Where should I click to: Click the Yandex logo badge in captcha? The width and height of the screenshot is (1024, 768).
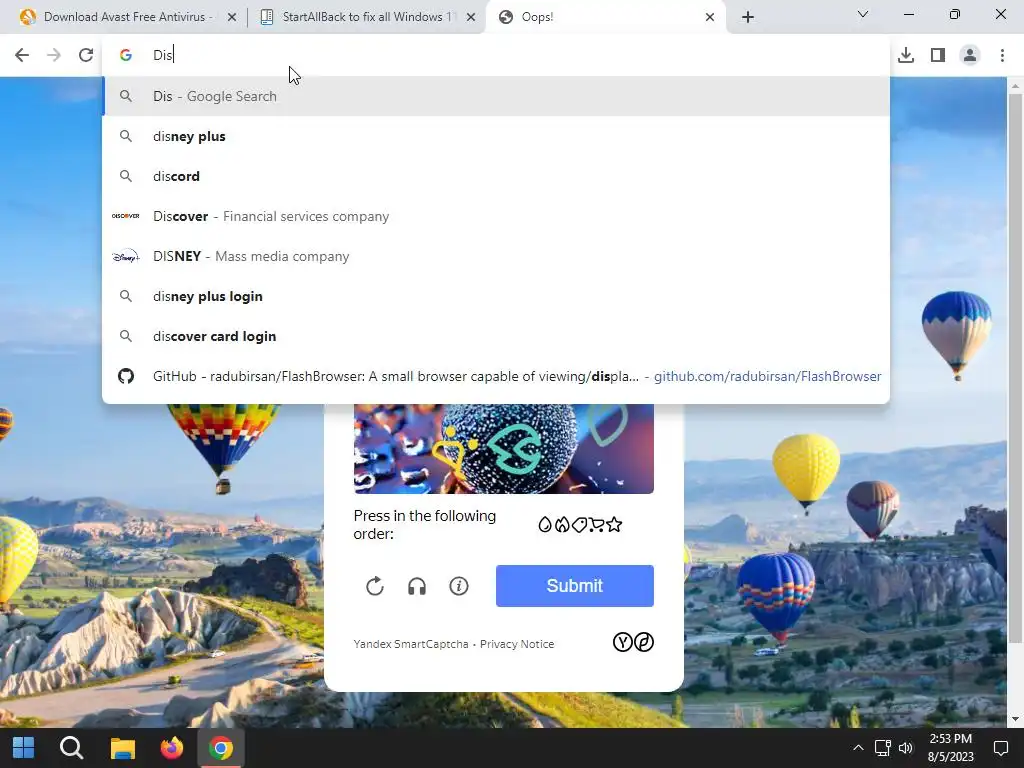[x=633, y=643]
